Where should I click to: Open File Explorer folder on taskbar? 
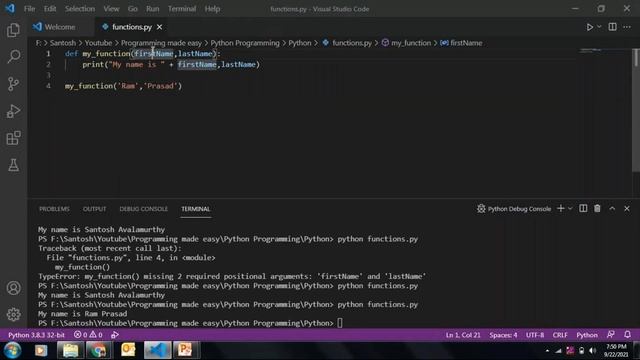[x=70, y=350]
